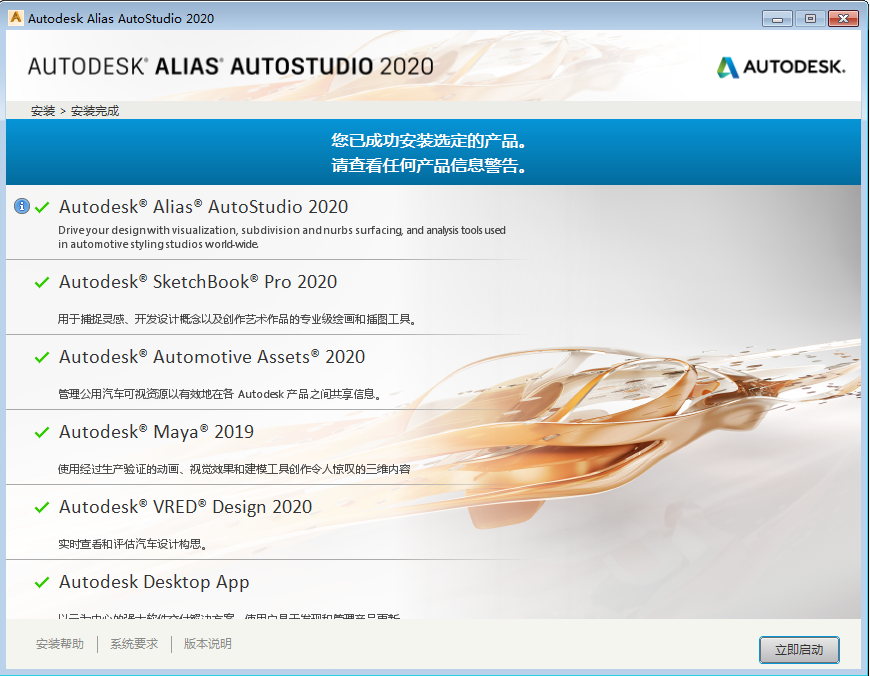This screenshot has height=676, width=870.
Task: Close the installer with the red X
Action: [843, 19]
